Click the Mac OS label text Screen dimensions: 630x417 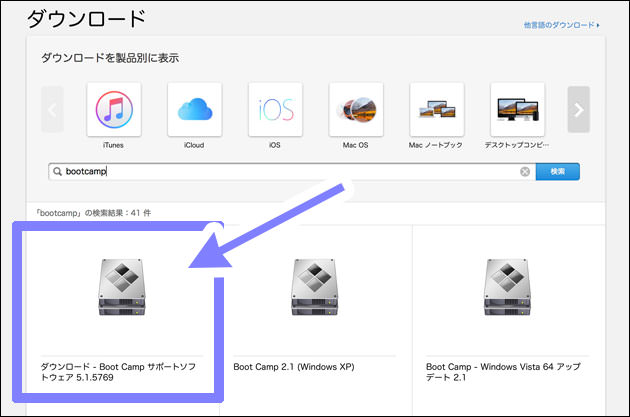tap(355, 145)
